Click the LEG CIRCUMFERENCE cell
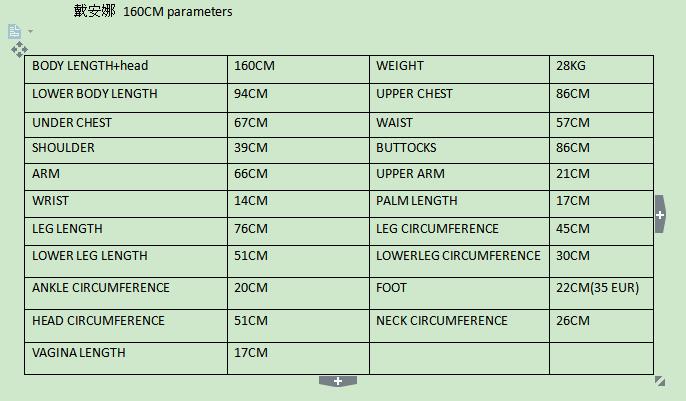 pyautogui.click(x=459, y=231)
